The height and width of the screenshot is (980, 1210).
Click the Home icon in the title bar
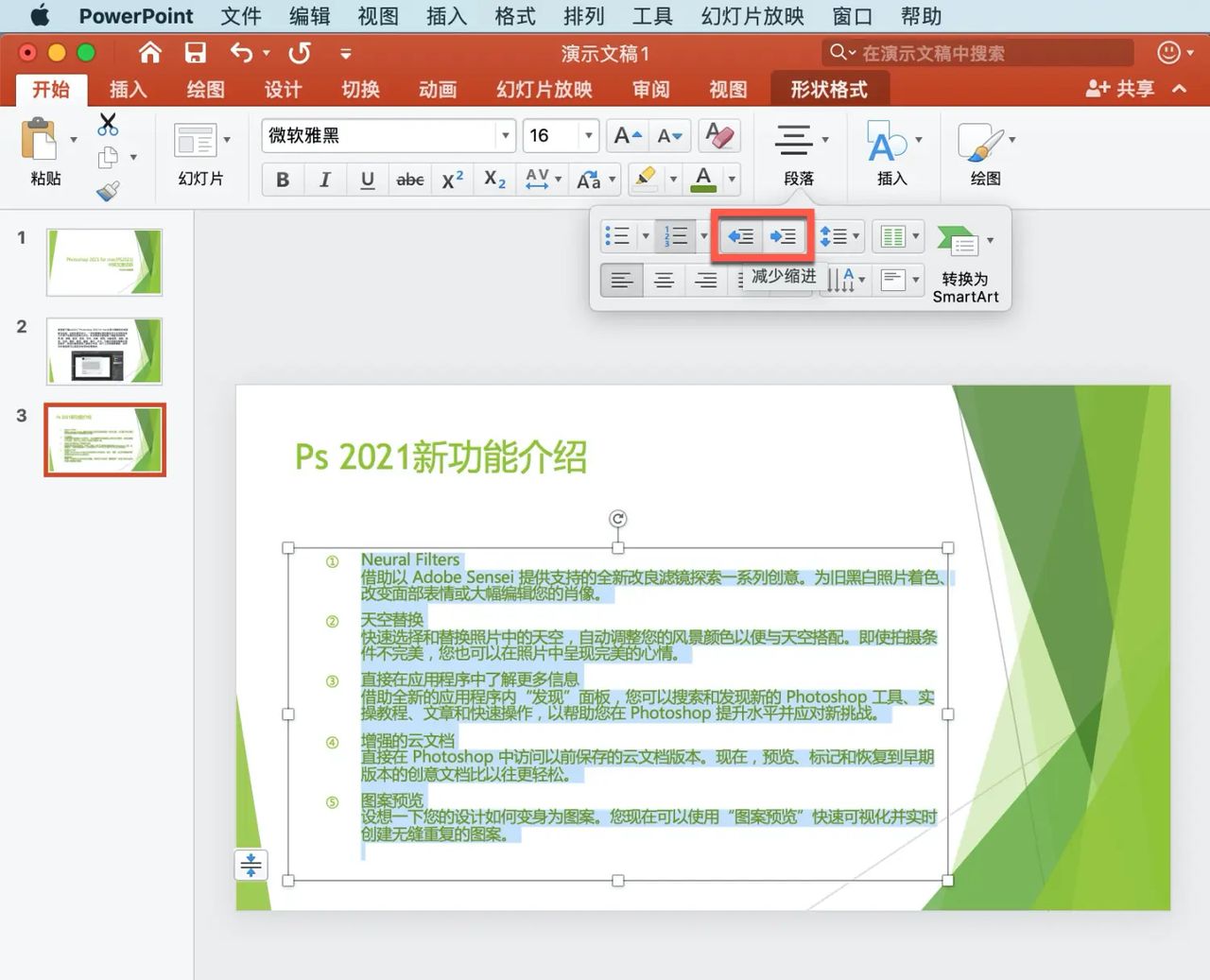tap(150, 53)
